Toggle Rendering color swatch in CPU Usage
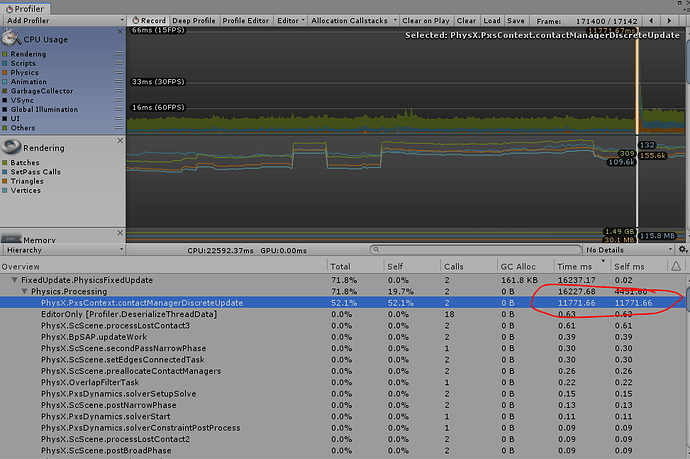This screenshot has height=459, width=690. coord(5,54)
